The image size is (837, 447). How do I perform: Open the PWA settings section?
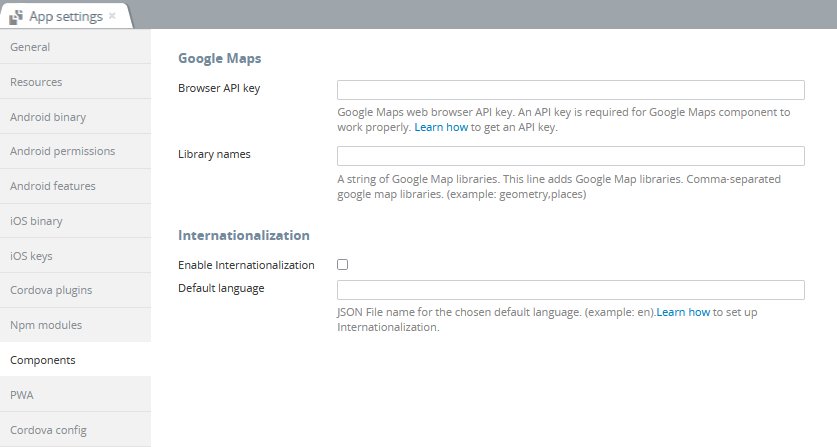75,395
